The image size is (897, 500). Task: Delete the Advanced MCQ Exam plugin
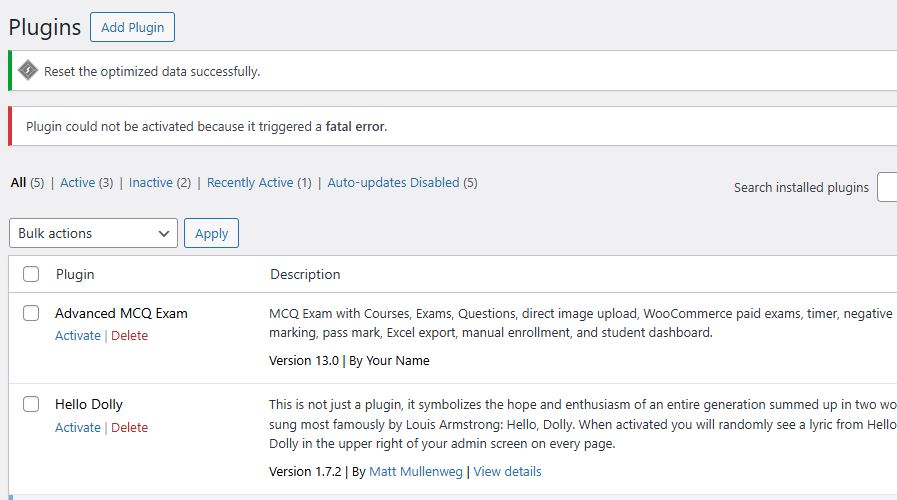129,335
